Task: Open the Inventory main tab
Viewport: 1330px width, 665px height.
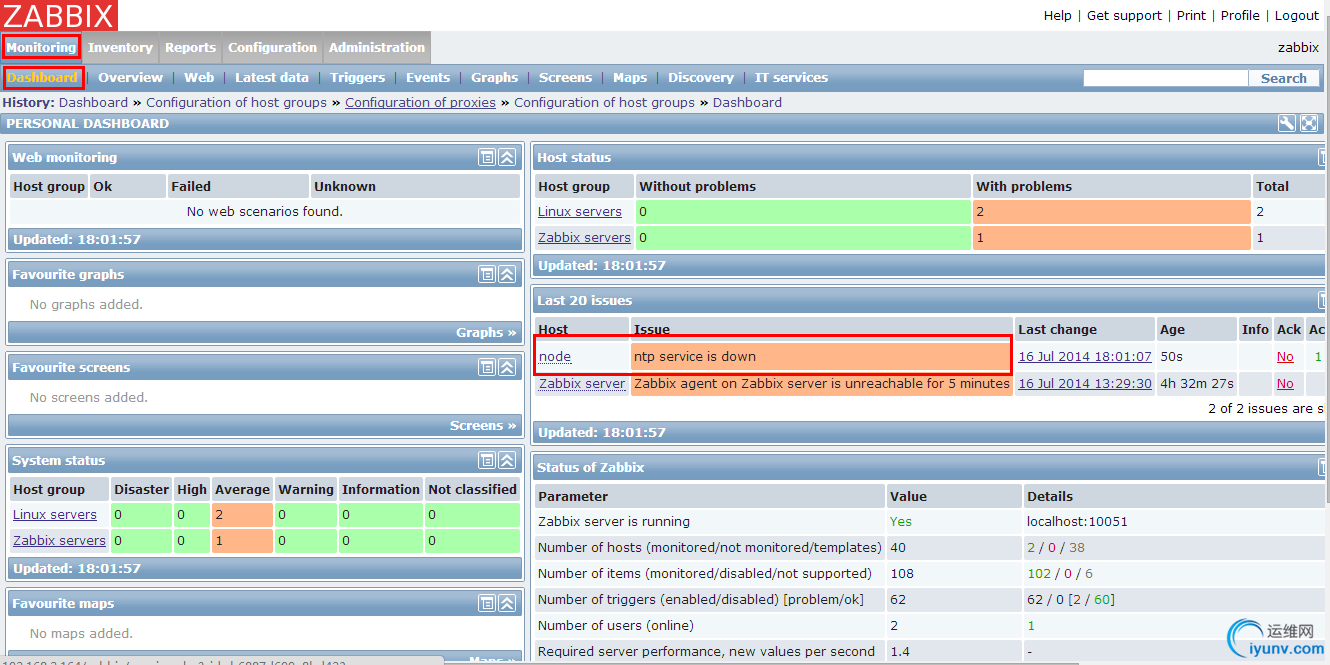Action: [x=120, y=47]
